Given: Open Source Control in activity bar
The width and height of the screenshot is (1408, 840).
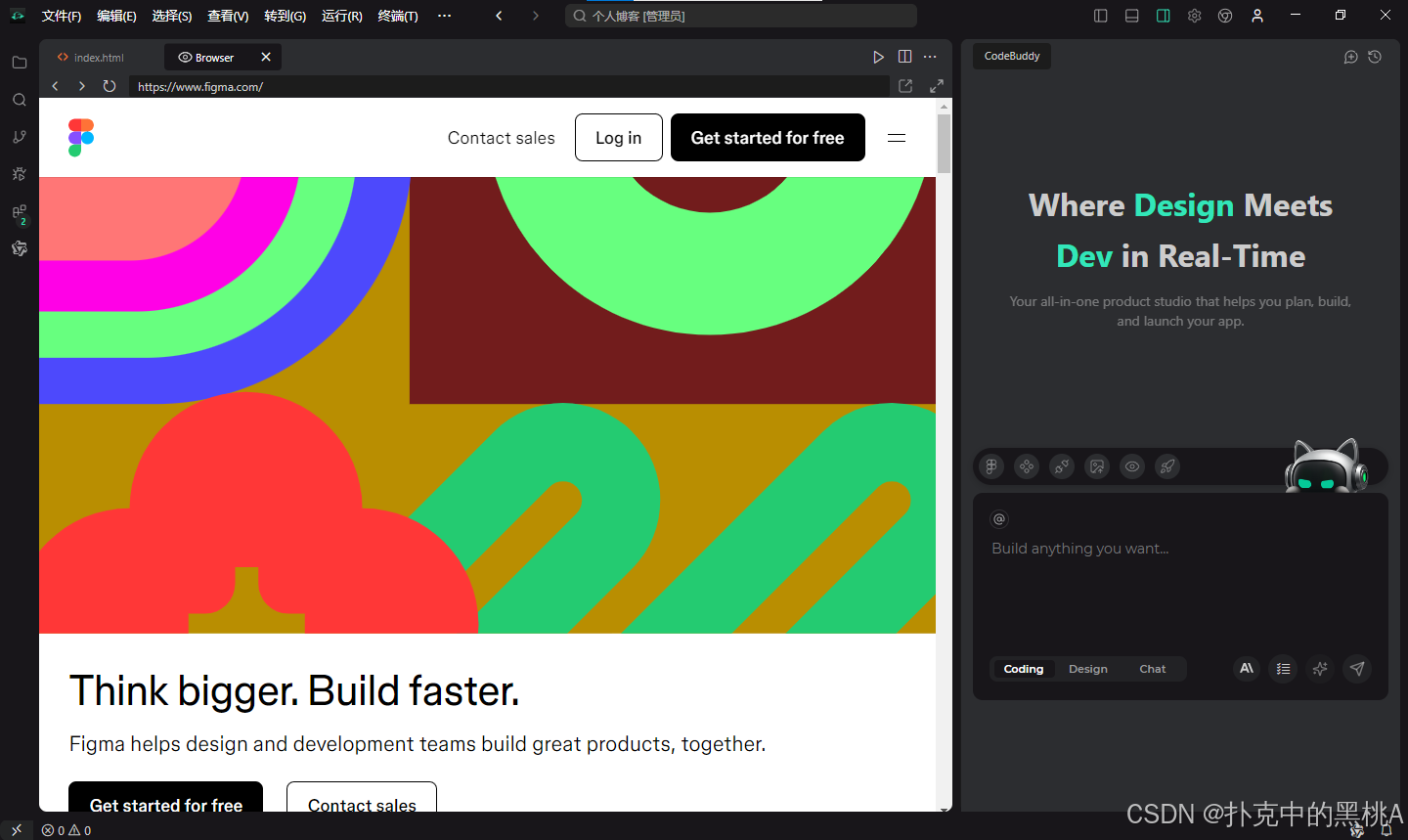Looking at the screenshot, I should coord(19,137).
